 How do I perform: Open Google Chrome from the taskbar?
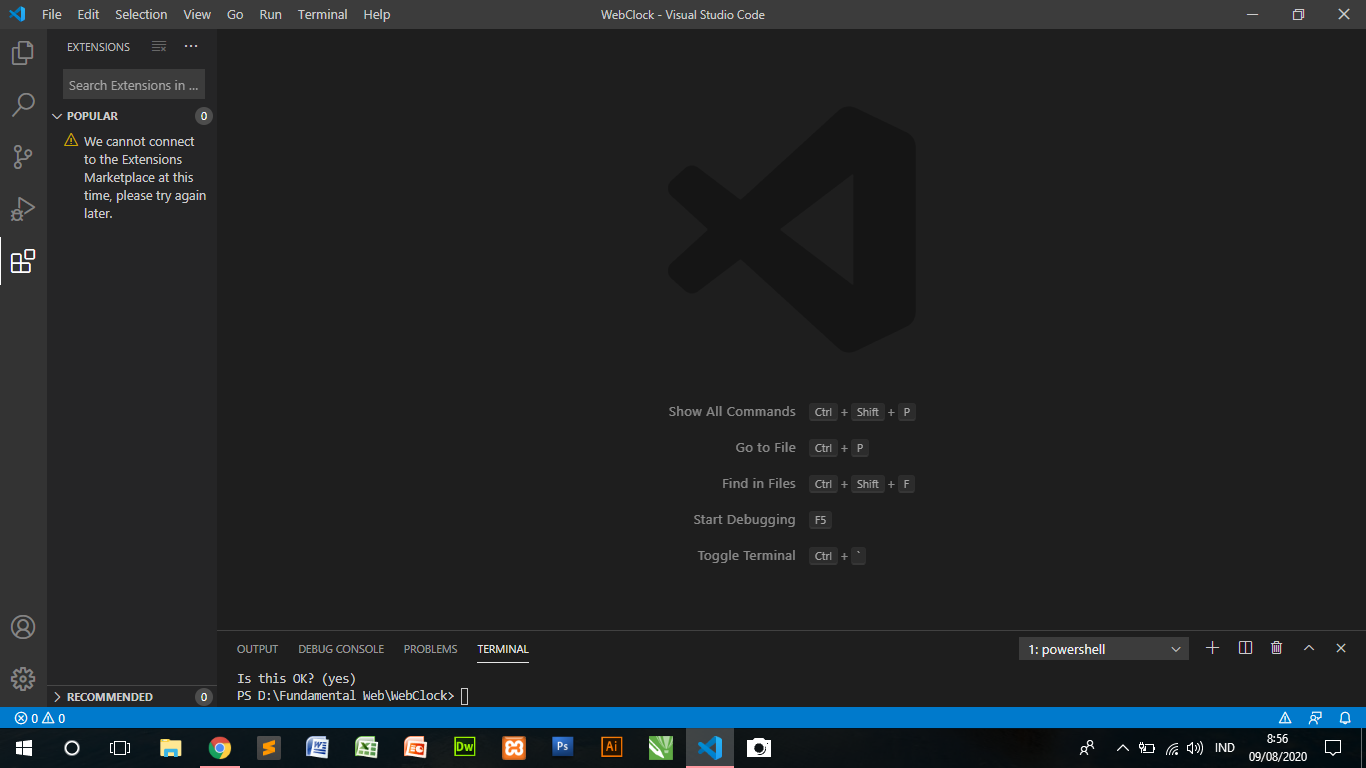[219, 747]
